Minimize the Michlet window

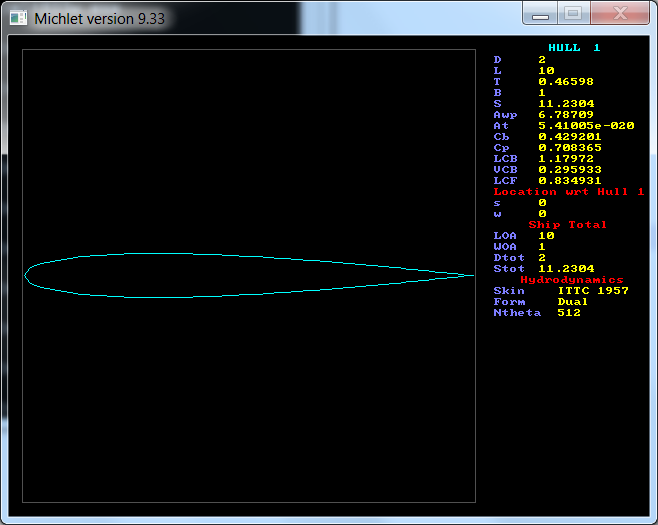pos(540,14)
